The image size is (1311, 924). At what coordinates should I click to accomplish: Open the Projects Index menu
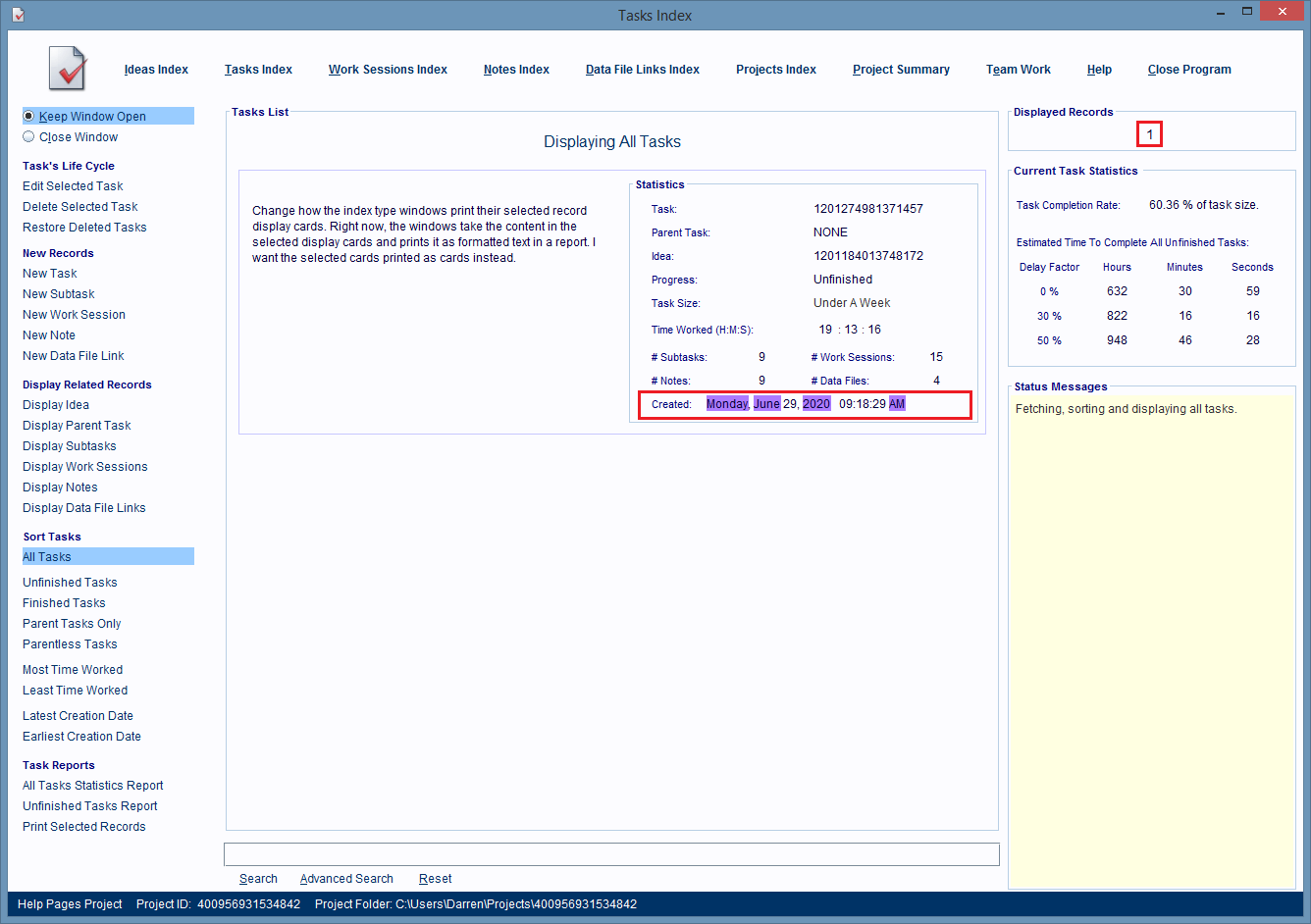pos(776,70)
